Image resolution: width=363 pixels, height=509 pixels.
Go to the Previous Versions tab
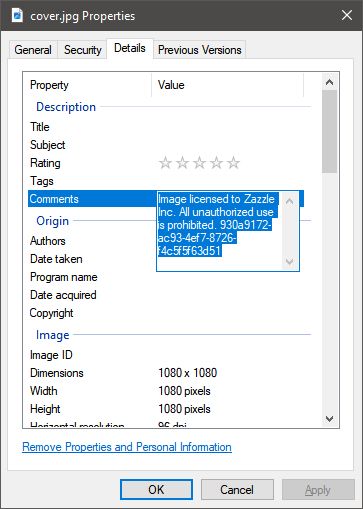tap(200, 50)
